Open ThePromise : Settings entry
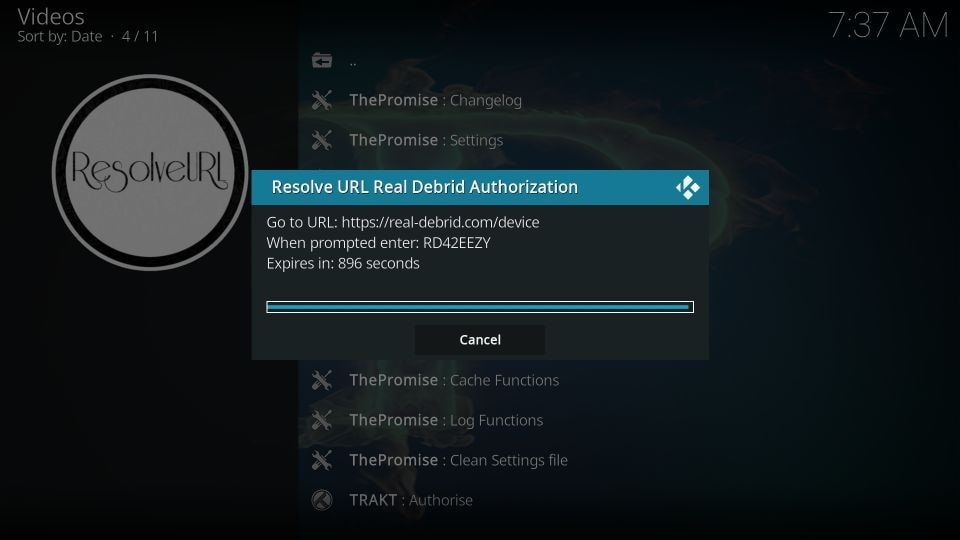Screen dimensions: 960x540 pyautogui.click(x=426, y=140)
